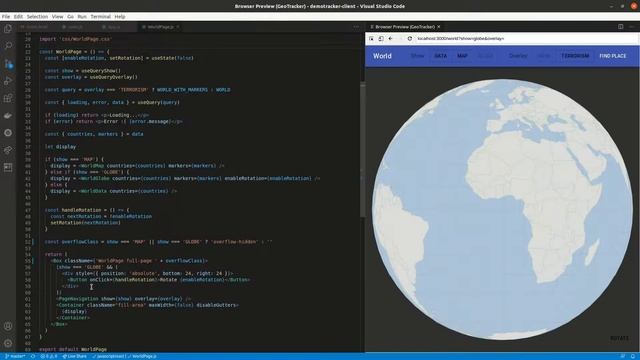The image size is (640, 360).
Task: Open the Manage gear in activity bar
Action: point(8,343)
